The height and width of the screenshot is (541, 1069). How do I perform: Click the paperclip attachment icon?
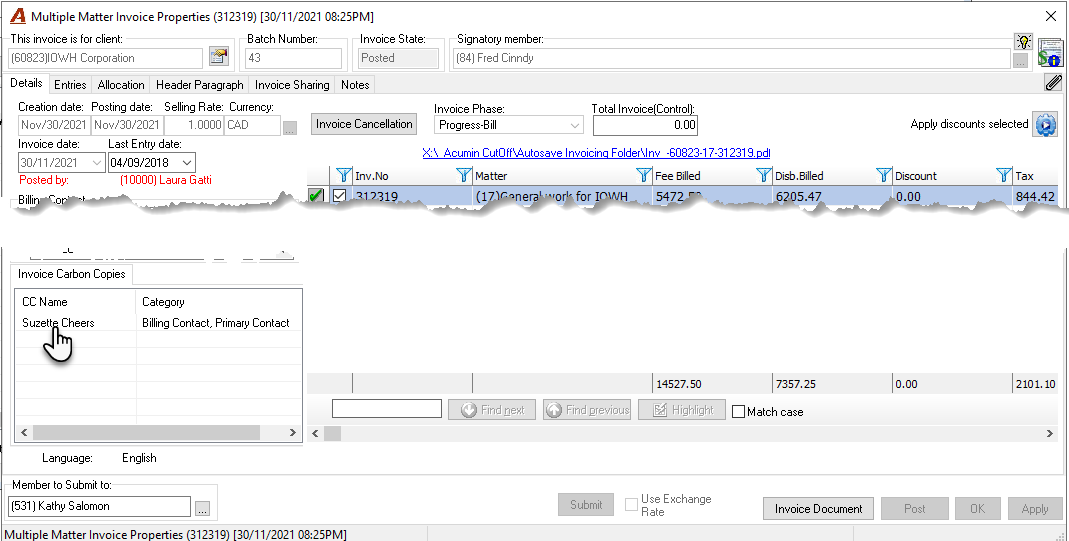point(1053,83)
